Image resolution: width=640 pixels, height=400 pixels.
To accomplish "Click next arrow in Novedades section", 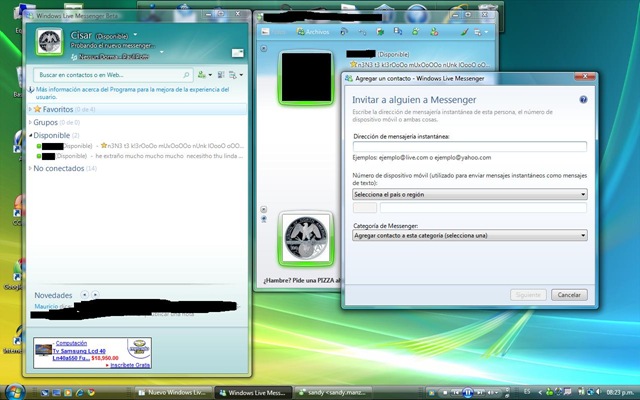I will (95, 294).
